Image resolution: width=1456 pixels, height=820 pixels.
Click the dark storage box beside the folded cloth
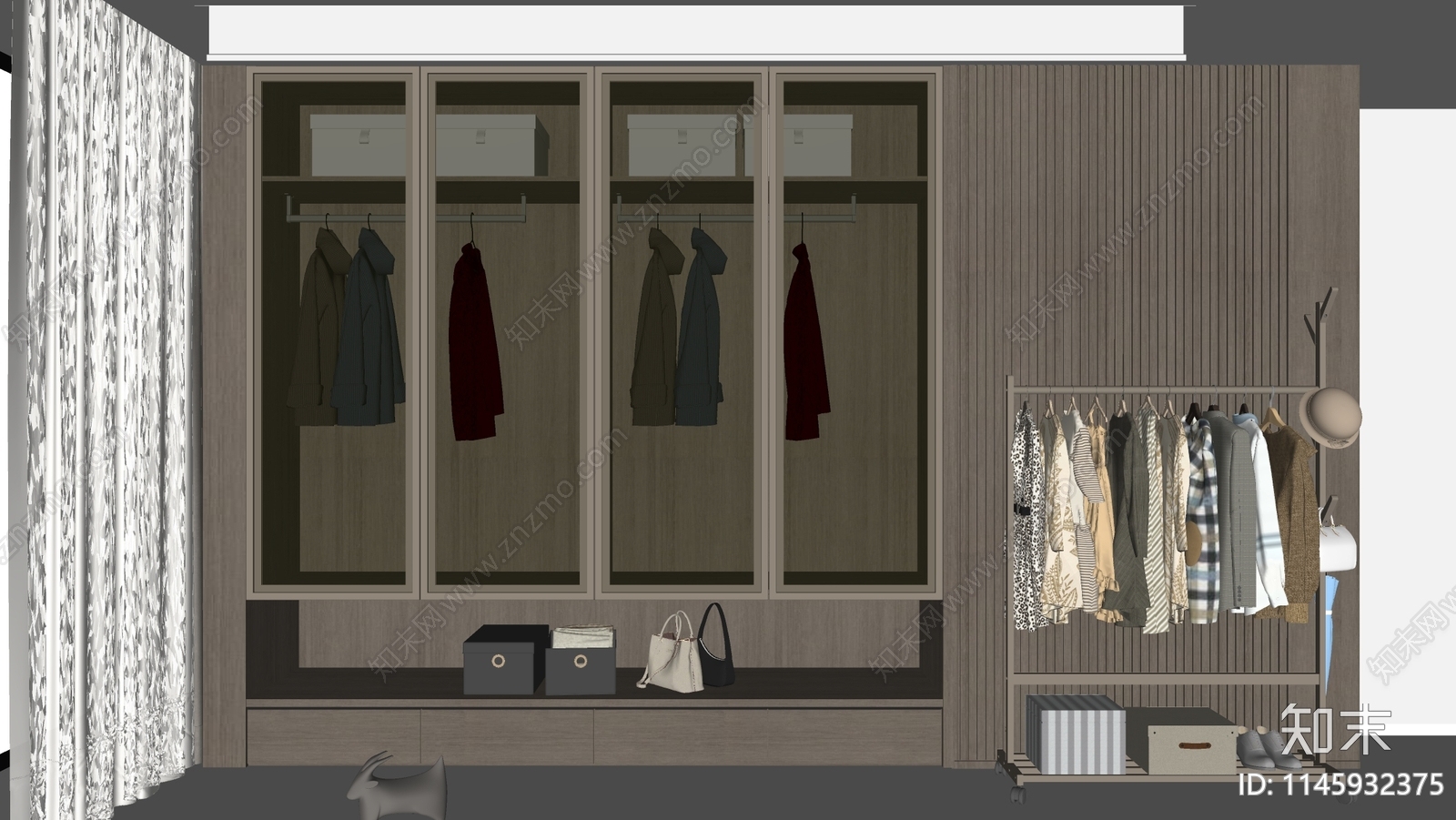tap(505, 659)
